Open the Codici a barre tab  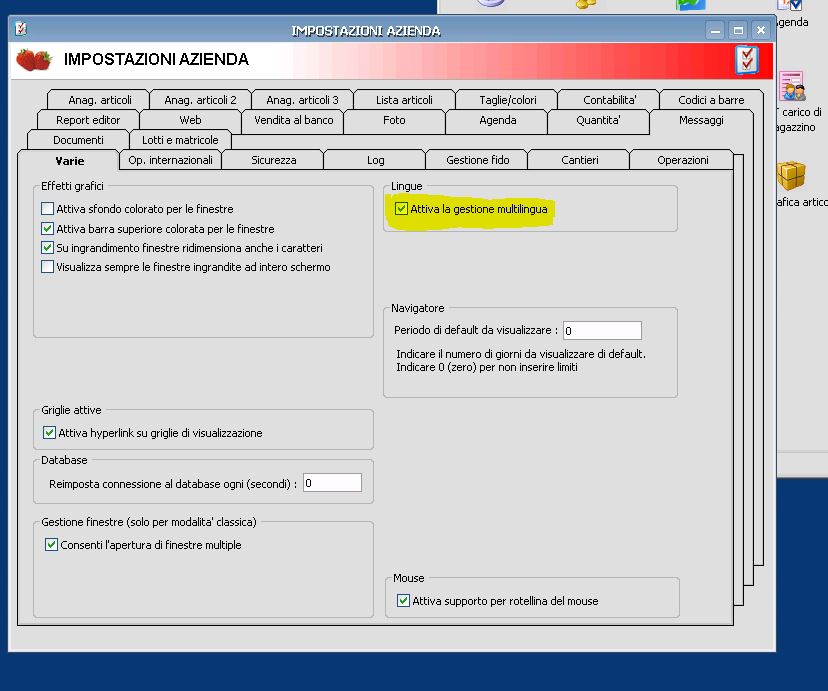[x=711, y=100]
